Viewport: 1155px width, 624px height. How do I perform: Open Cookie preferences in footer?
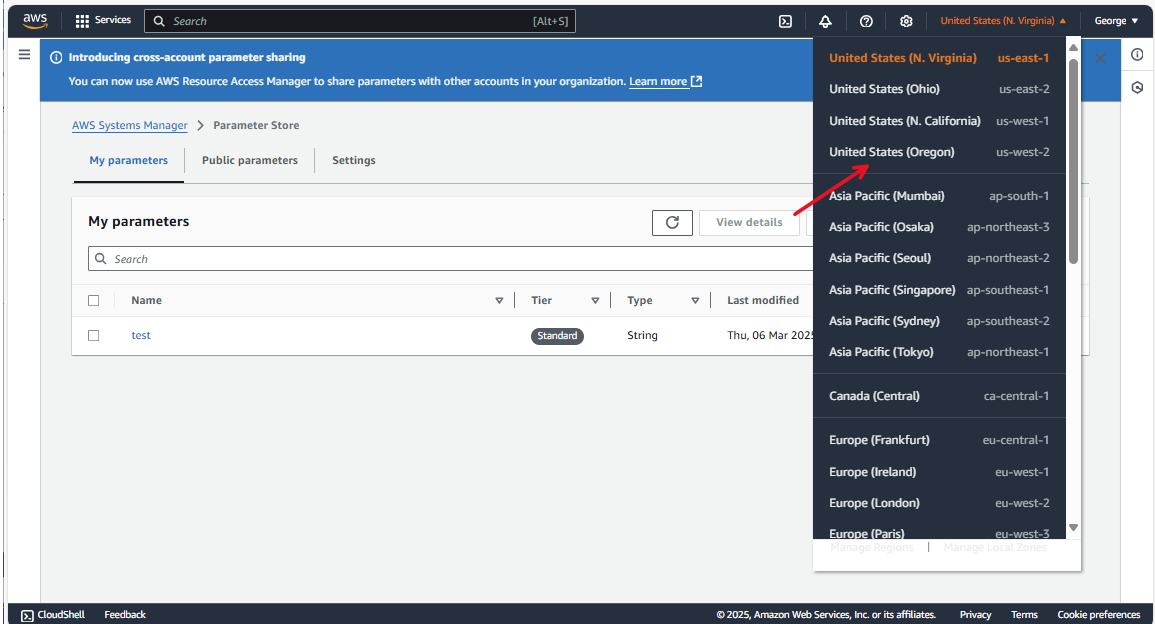click(1099, 615)
